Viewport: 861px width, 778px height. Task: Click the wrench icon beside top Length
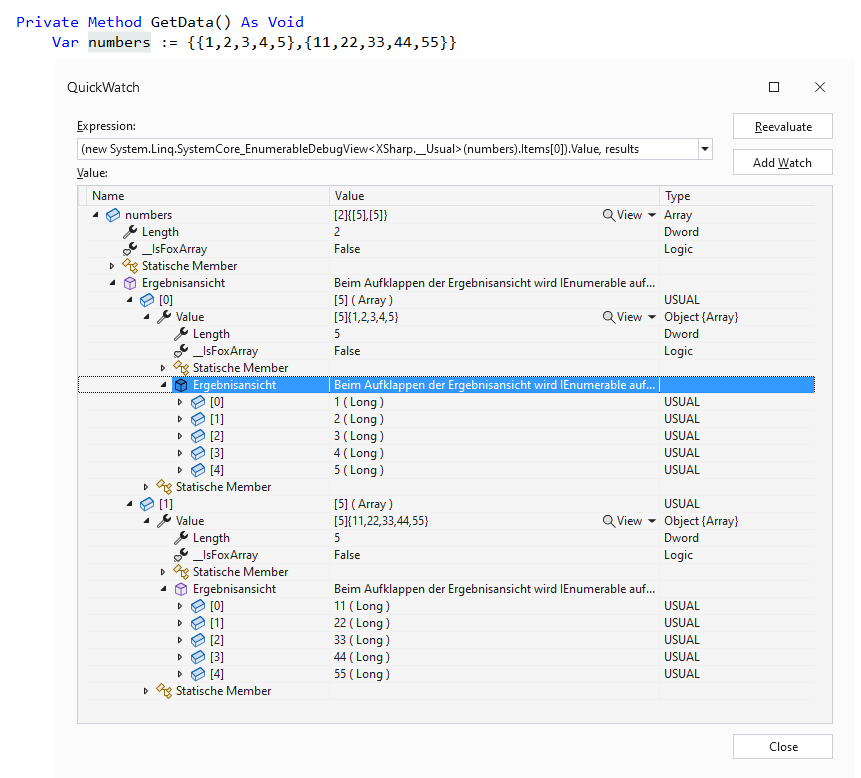130,232
